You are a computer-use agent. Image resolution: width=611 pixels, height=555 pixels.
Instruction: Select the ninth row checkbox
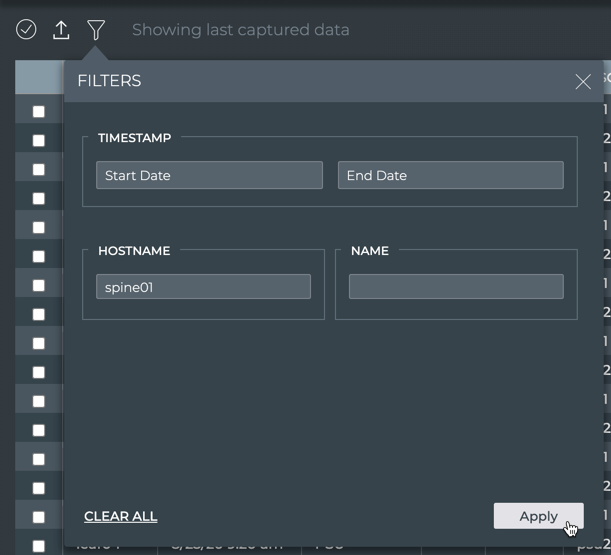click(39, 344)
